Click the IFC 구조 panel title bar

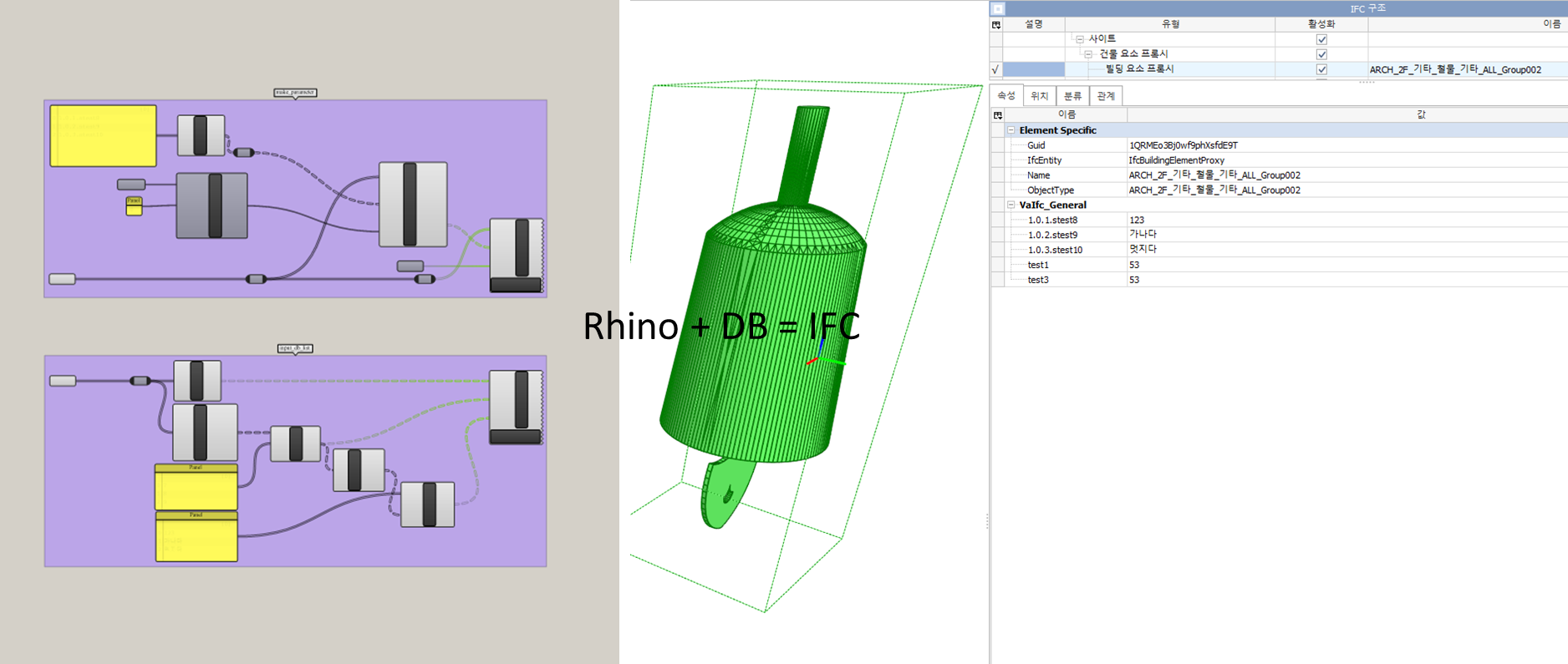point(1279,8)
